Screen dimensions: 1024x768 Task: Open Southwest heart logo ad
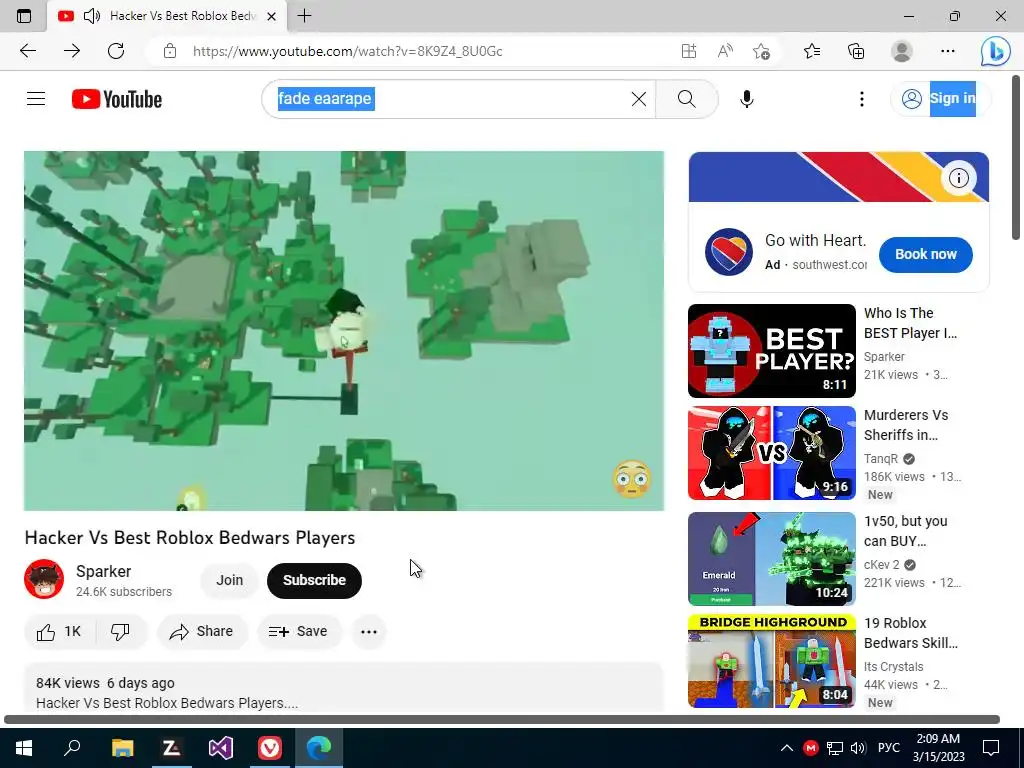click(729, 252)
